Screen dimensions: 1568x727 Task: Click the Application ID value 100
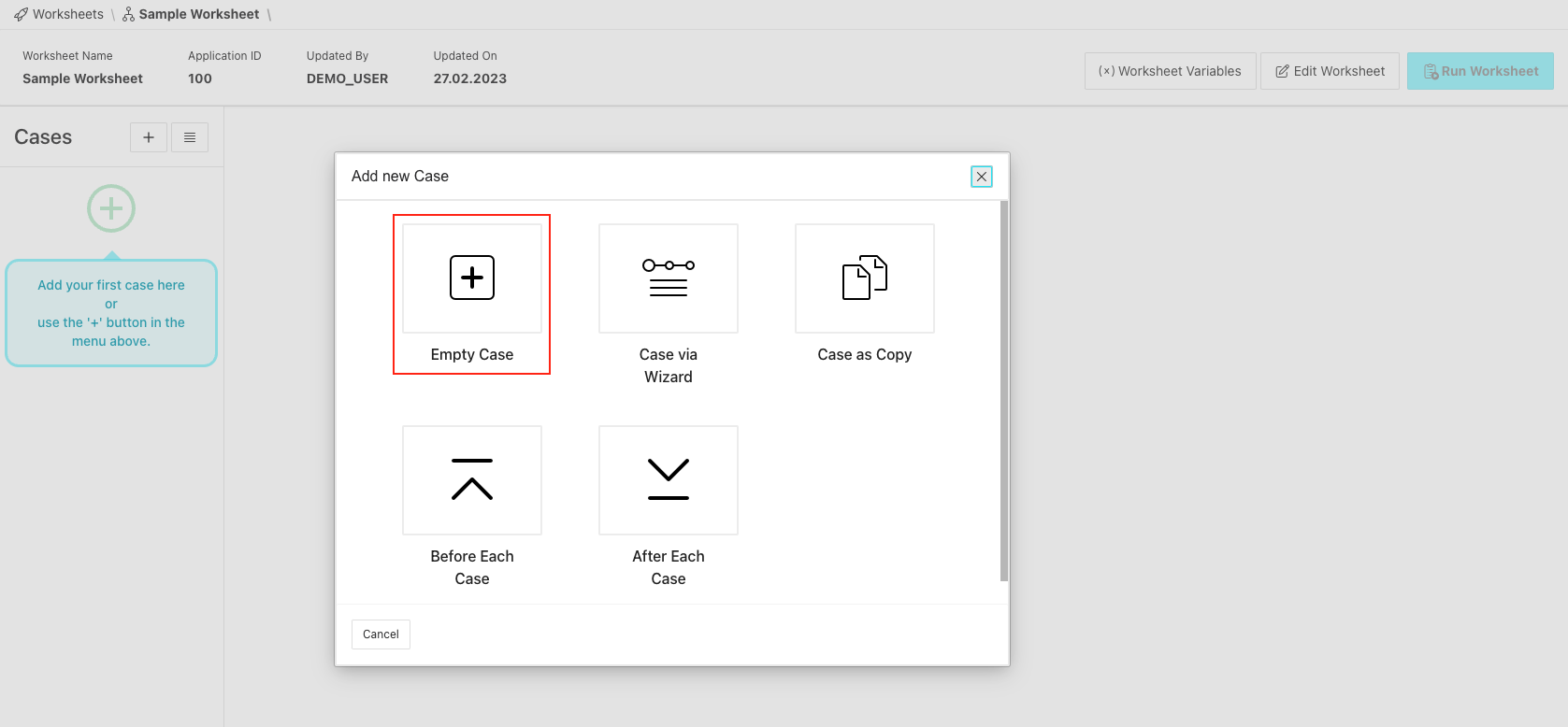(200, 78)
